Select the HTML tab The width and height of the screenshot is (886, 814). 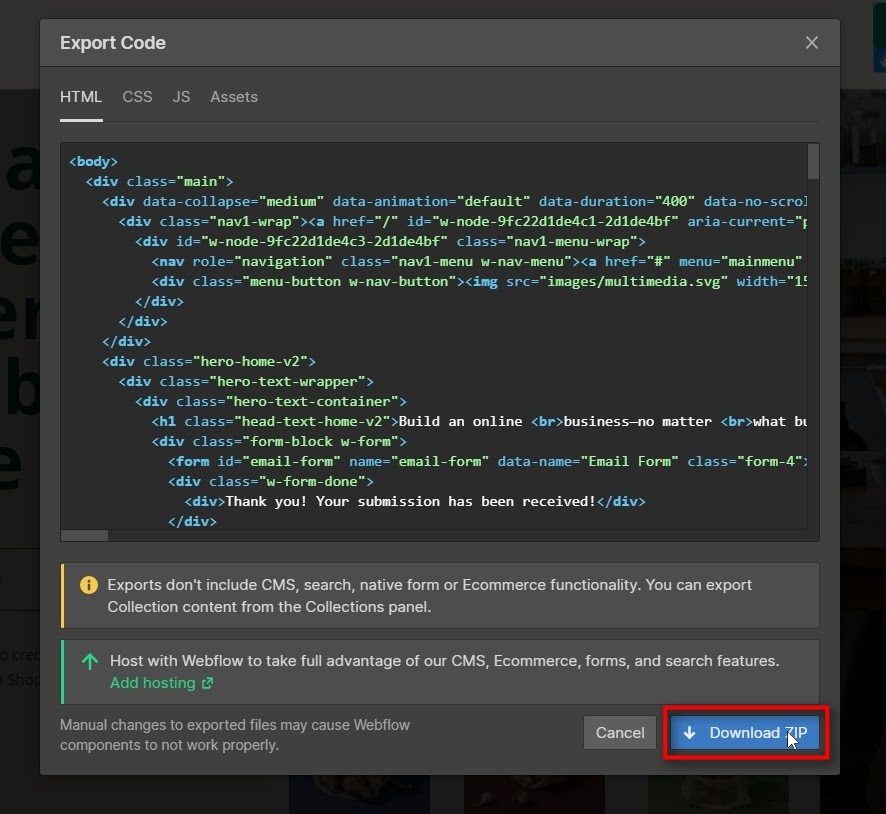click(81, 97)
